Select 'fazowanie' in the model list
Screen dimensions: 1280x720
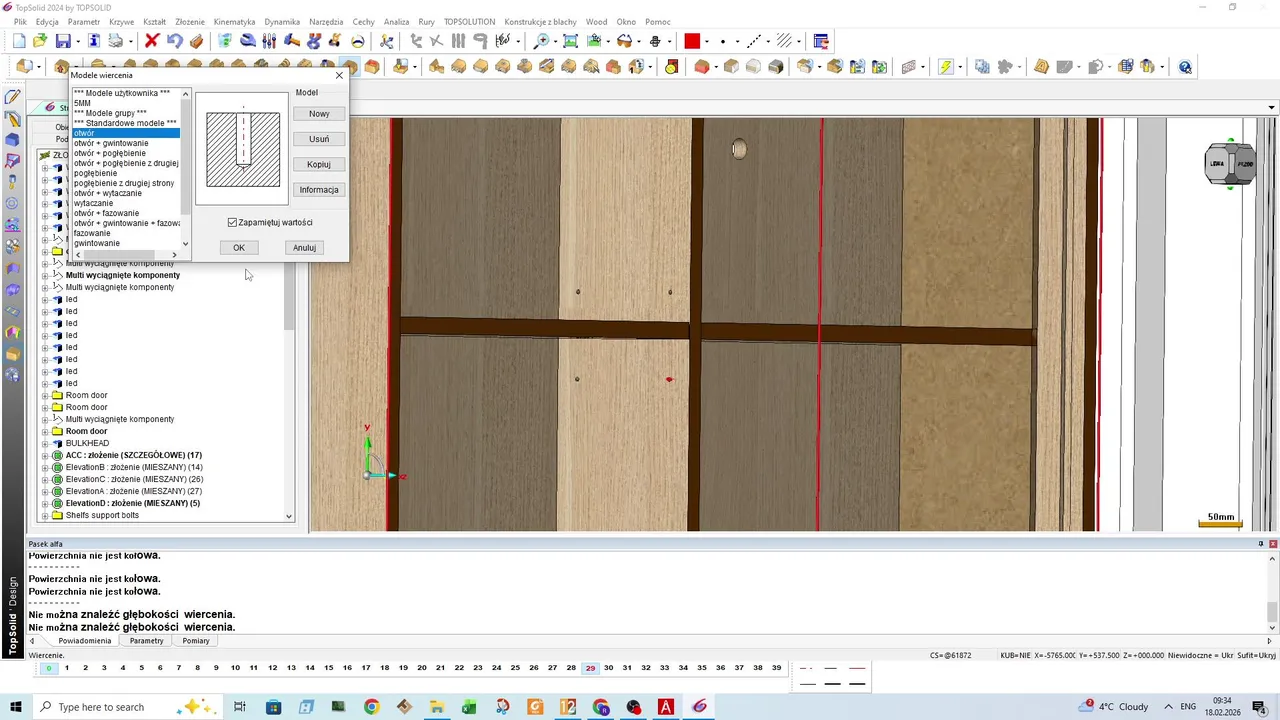tap(92, 233)
